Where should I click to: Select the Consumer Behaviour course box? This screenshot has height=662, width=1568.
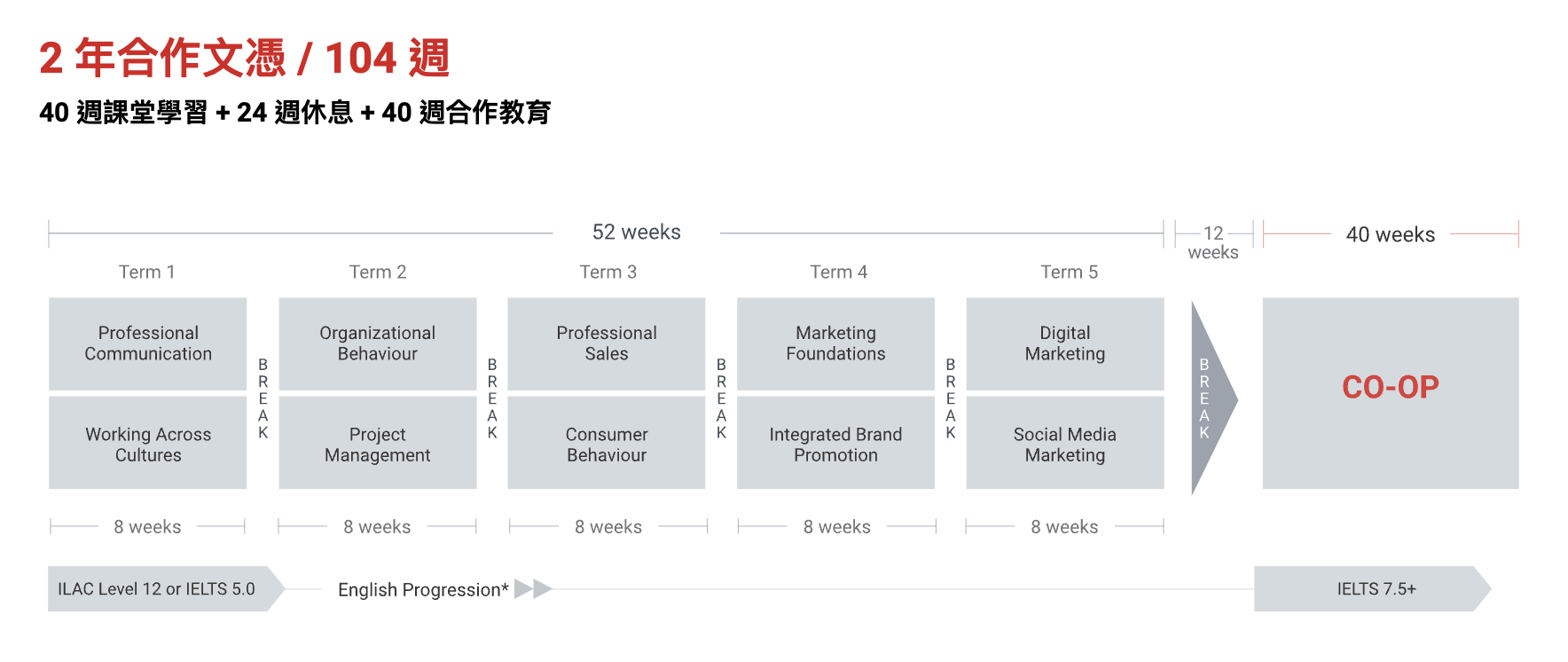(607, 444)
